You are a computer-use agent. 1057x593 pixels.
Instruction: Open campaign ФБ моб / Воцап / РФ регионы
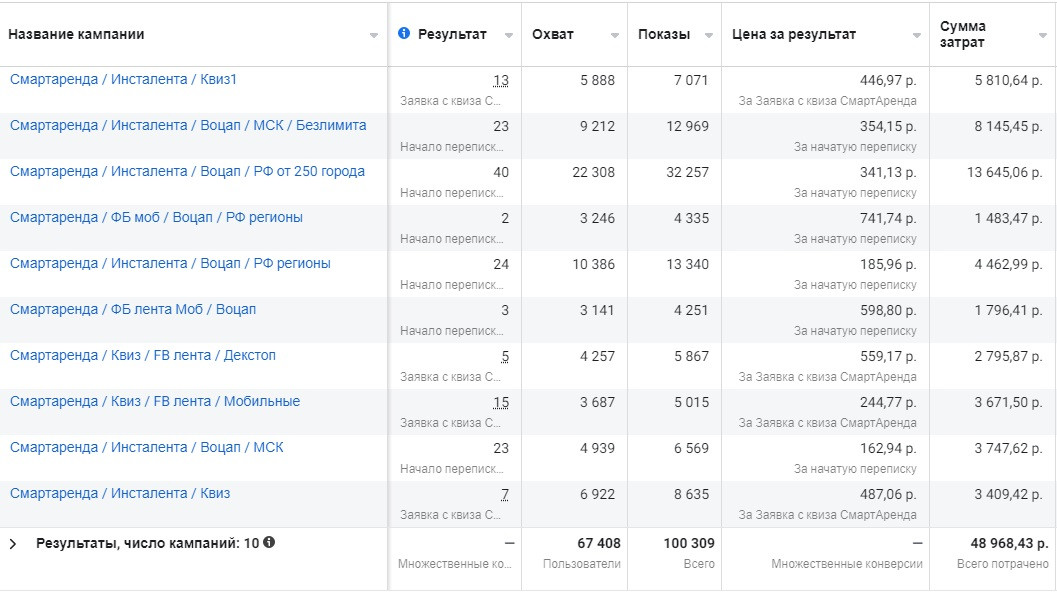(x=156, y=217)
